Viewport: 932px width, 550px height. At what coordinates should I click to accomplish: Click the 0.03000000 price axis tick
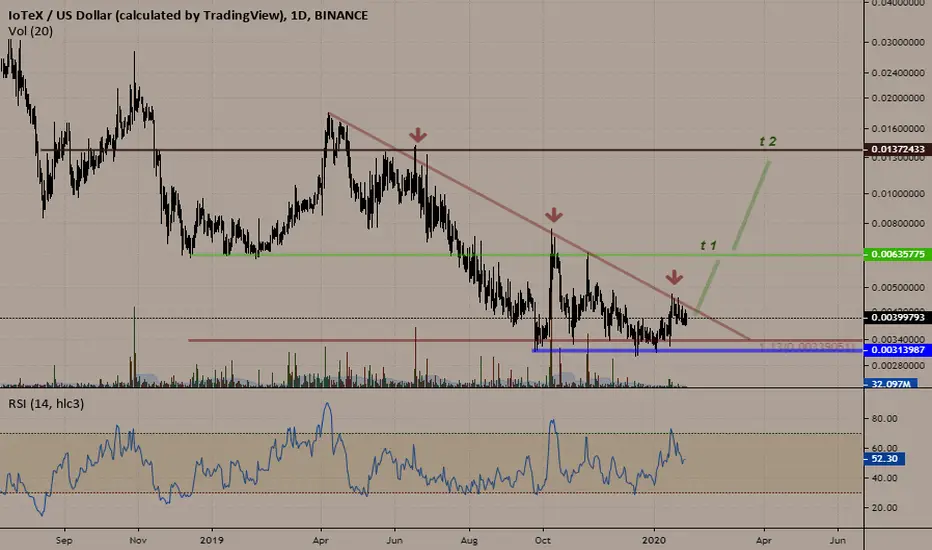(898, 42)
